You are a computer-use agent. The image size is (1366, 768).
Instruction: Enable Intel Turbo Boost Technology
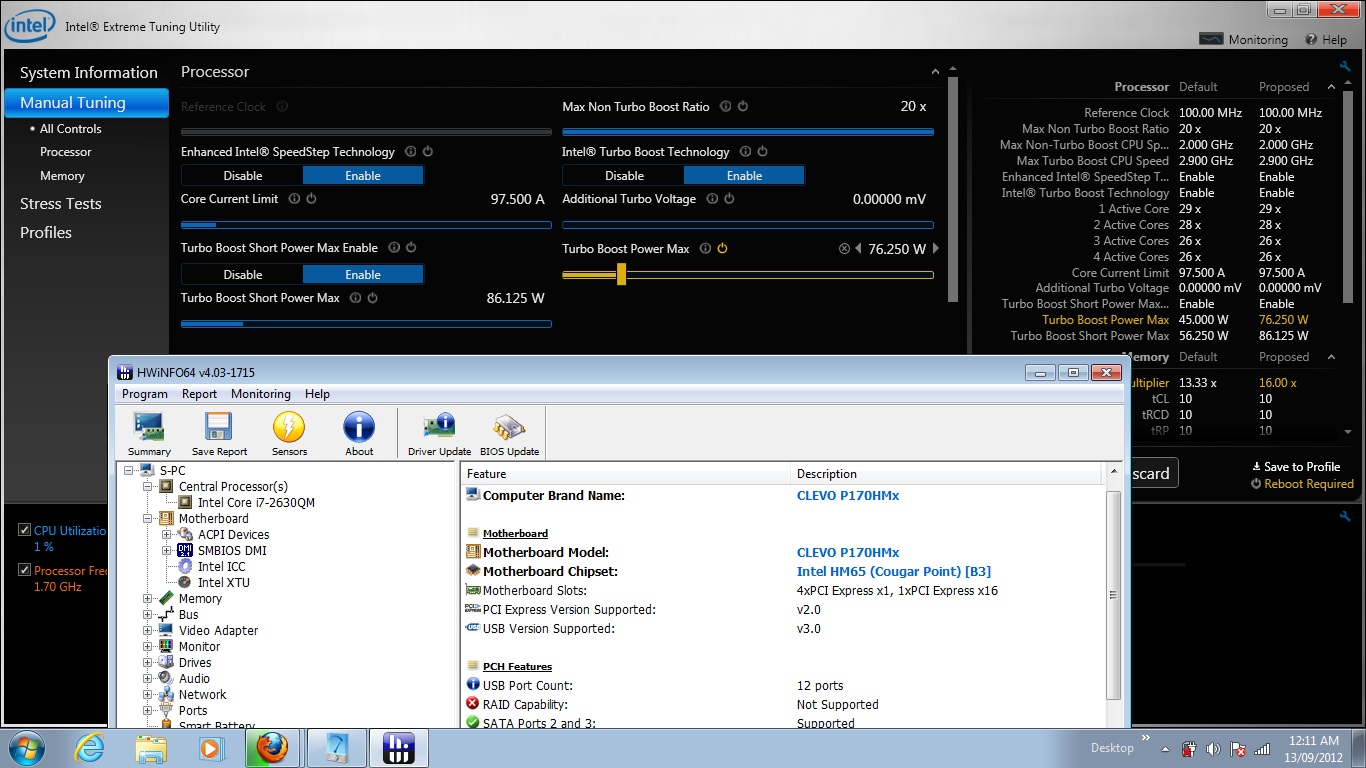pyautogui.click(x=744, y=176)
